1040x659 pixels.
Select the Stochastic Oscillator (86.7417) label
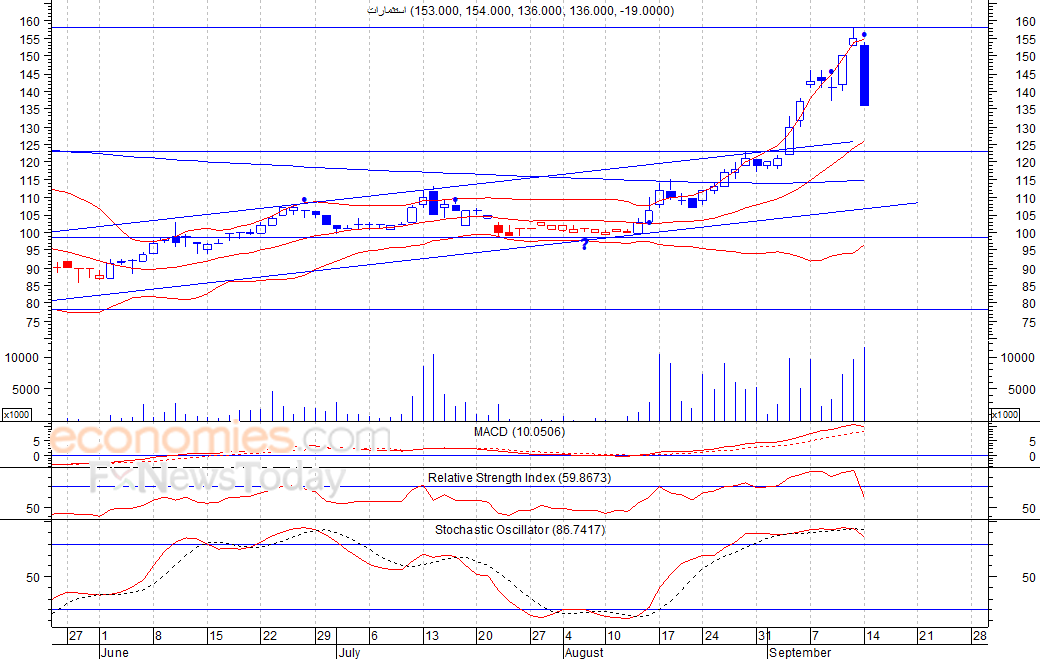(x=519, y=530)
